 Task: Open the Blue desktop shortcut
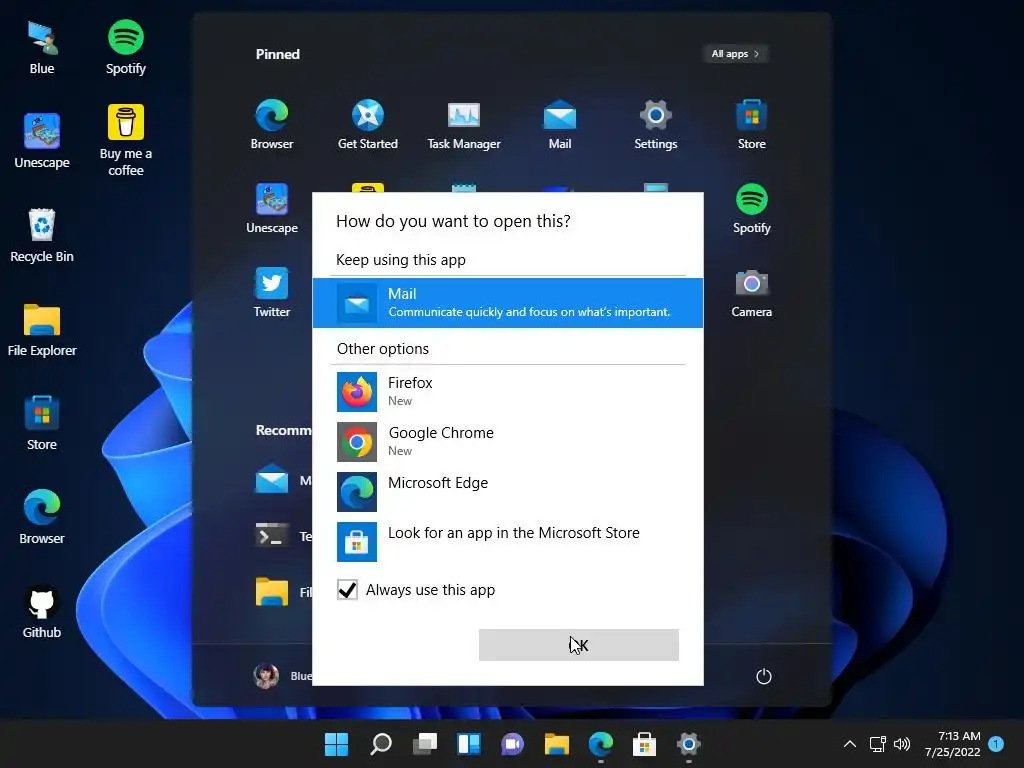point(42,48)
